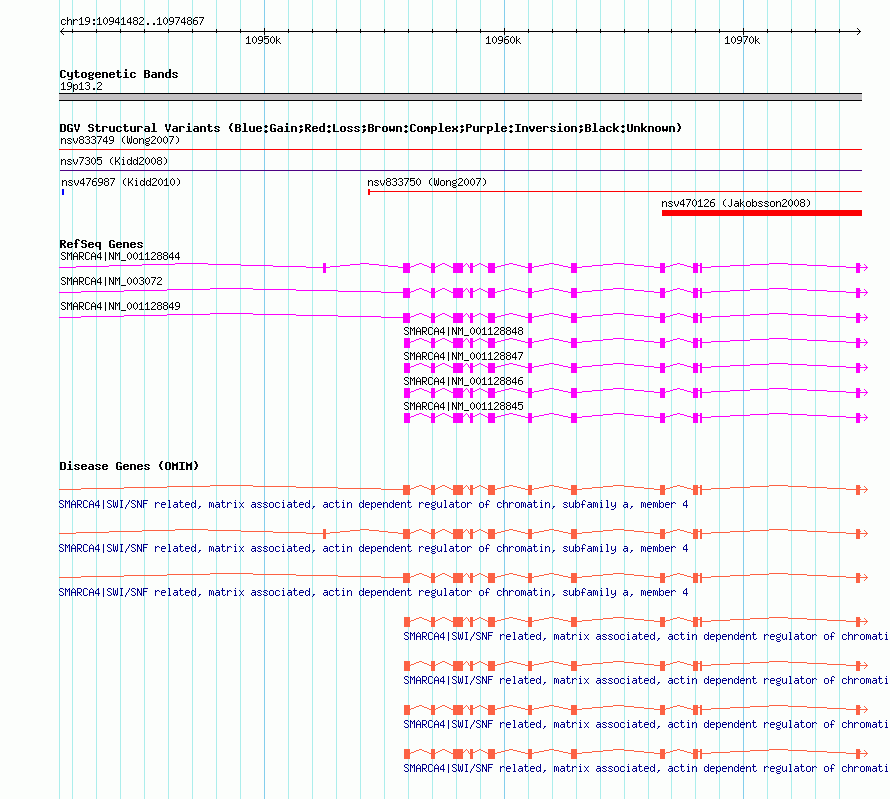Click the chr19:10941482..10974867 region label
890x799 pixels.
click(x=132, y=21)
